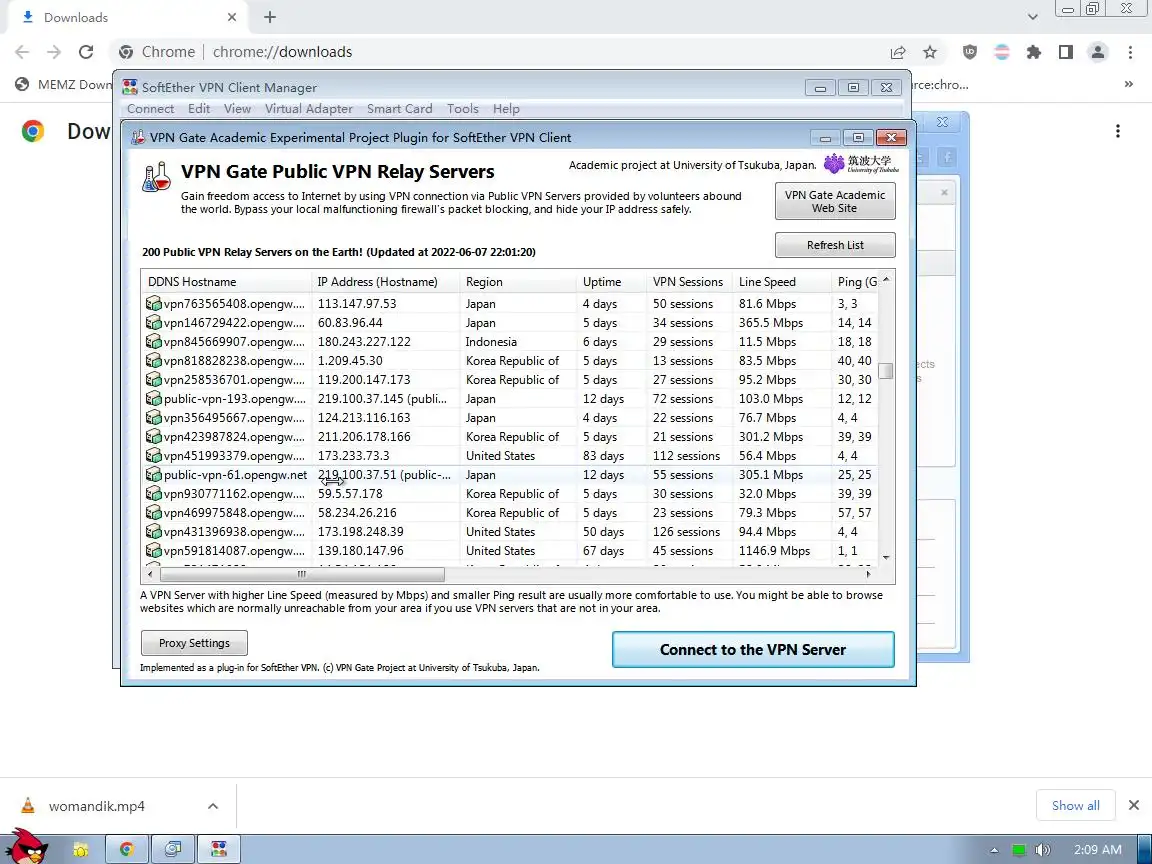The height and width of the screenshot is (864, 1152).
Task: Open Chrome profile avatar icon
Action: pyautogui.click(x=1098, y=52)
